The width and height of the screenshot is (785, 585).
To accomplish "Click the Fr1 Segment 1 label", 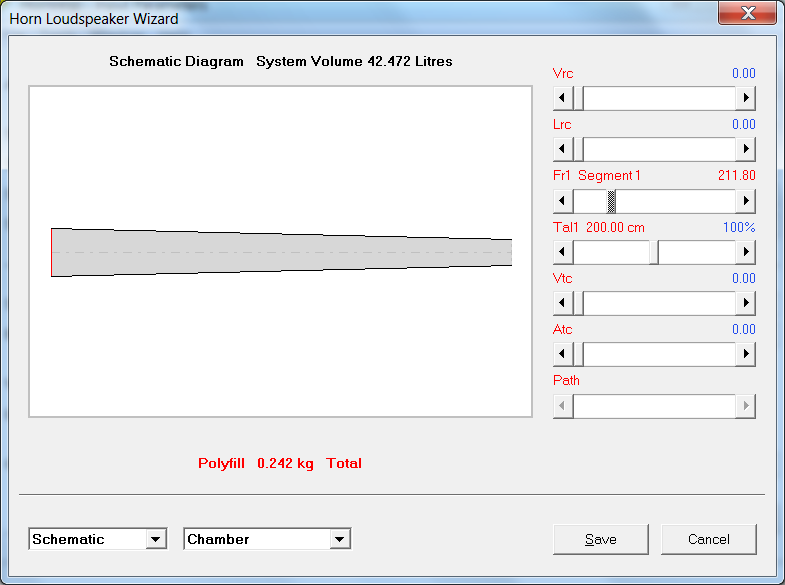I will tap(597, 176).
